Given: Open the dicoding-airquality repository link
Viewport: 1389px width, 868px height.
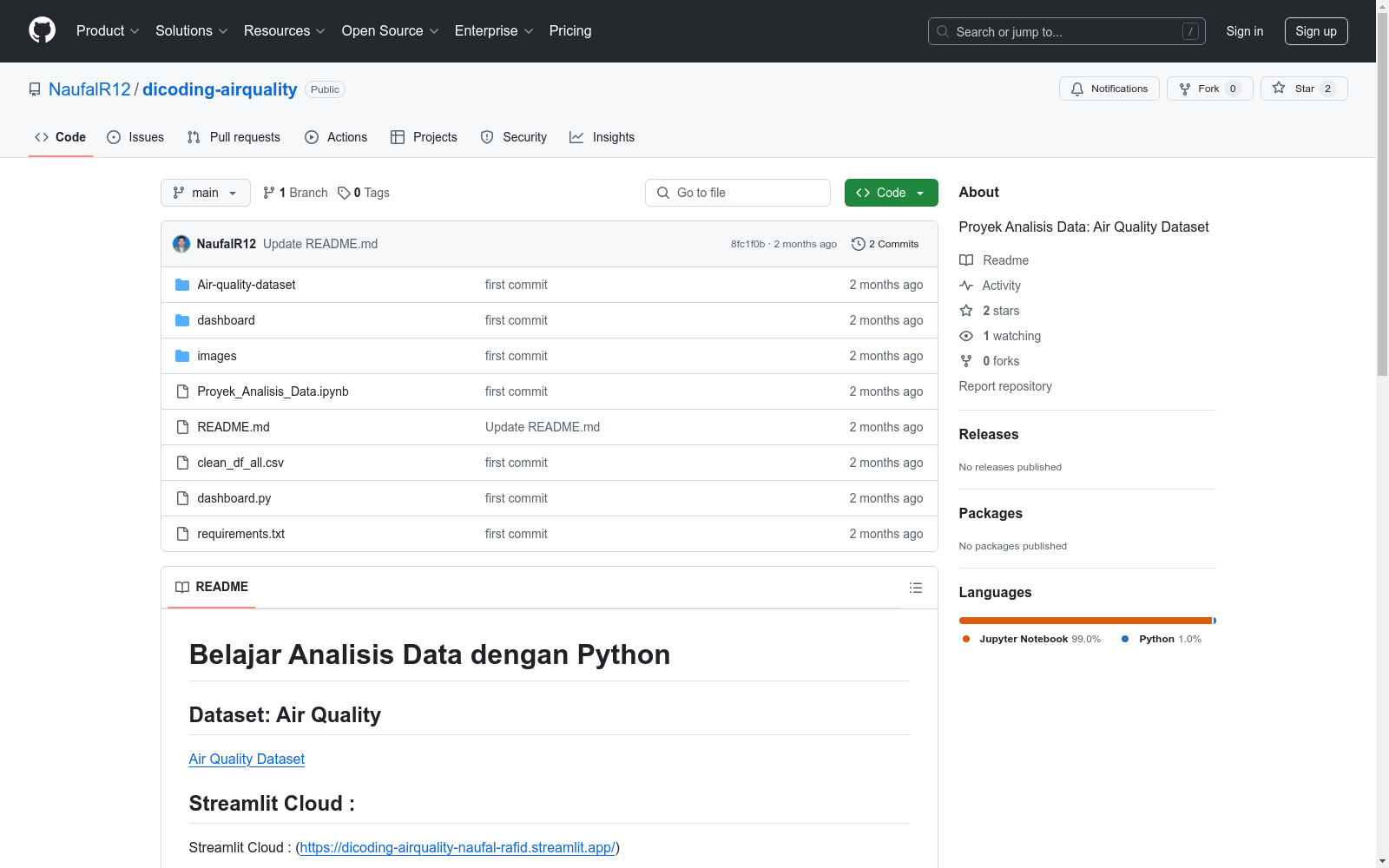Looking at the screenshot, I should [x=220, y=89].
